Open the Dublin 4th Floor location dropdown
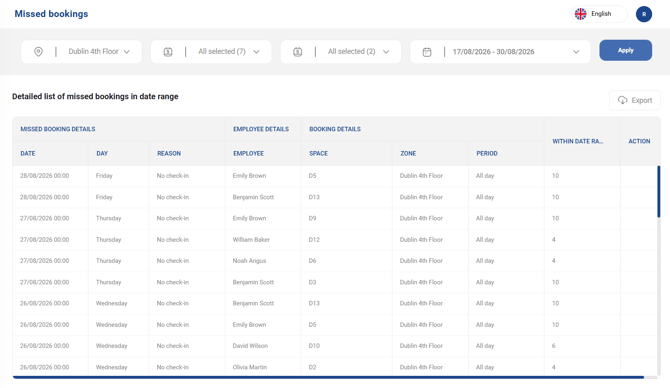Screen dimensions: 670x388 (x=81, y=52)
